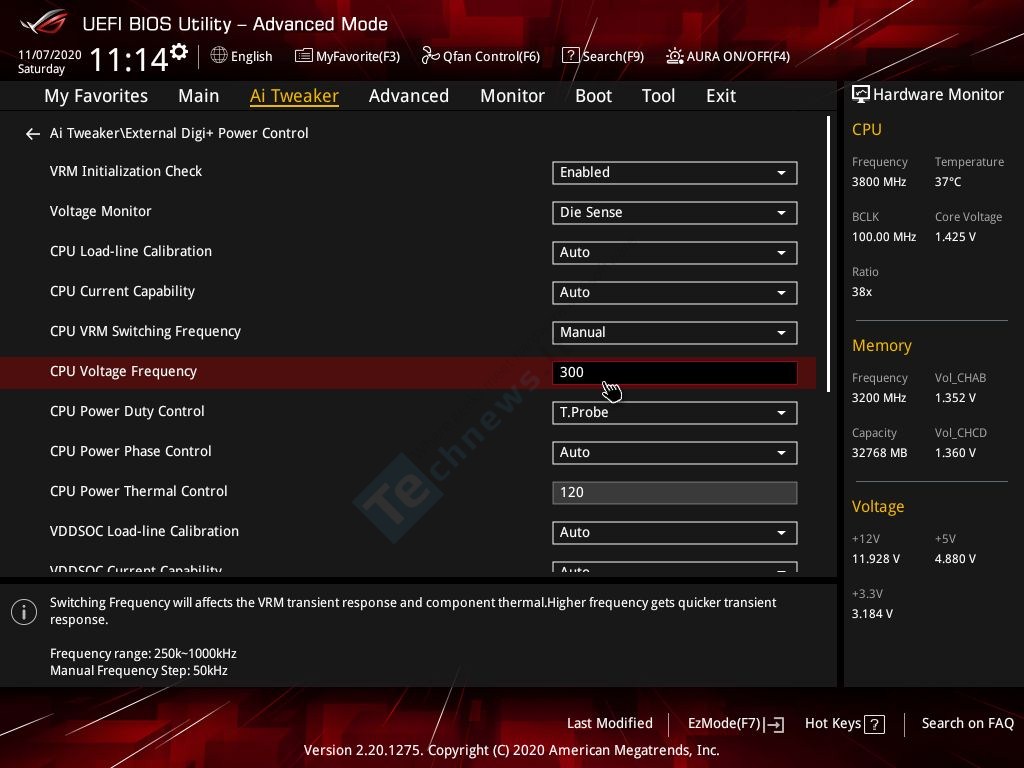Open Qfan Control(F6)
This screenshot has height=768, width=1024.
[491, 56]
